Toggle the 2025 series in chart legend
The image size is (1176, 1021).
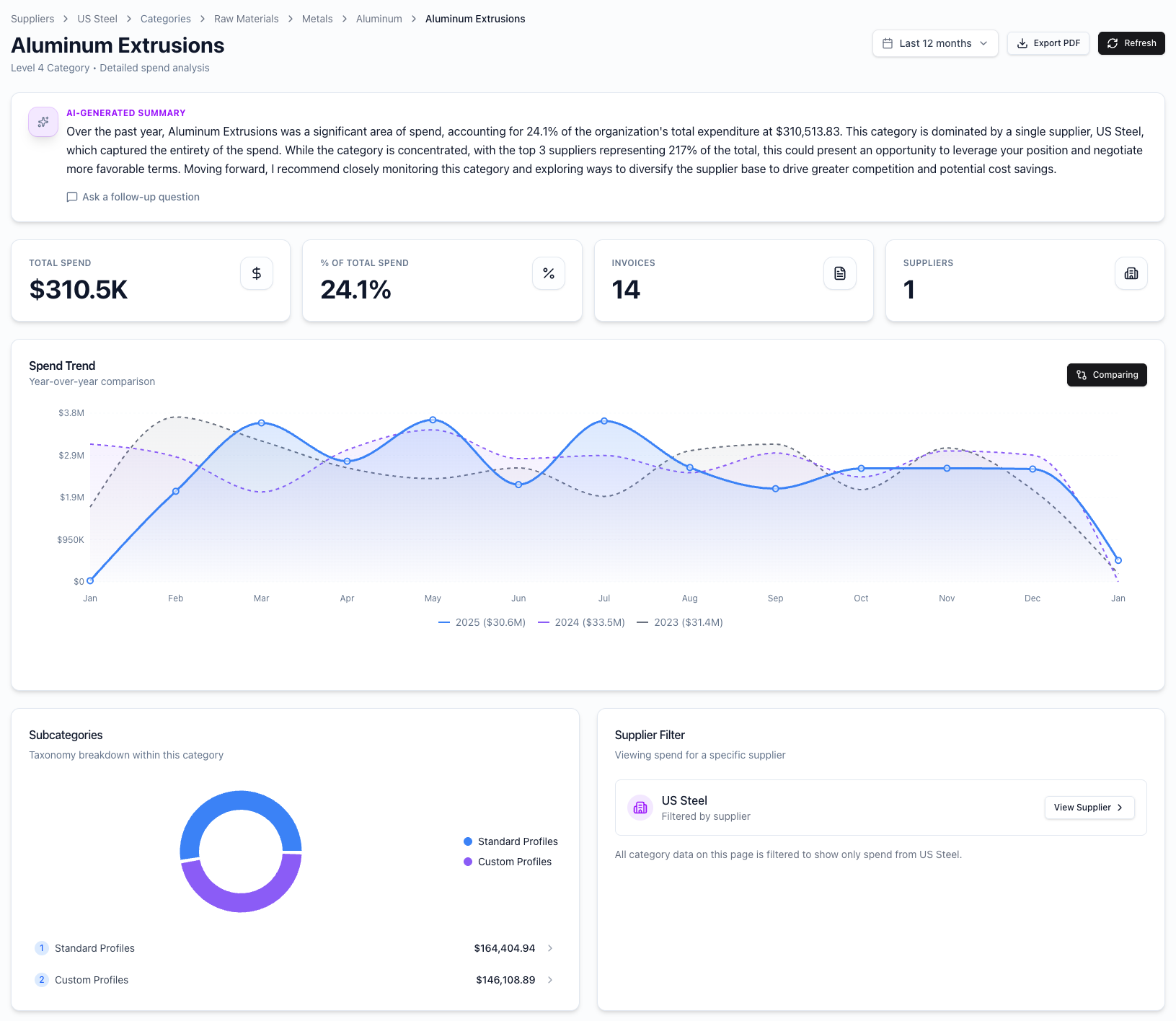(x=482, y=622)
